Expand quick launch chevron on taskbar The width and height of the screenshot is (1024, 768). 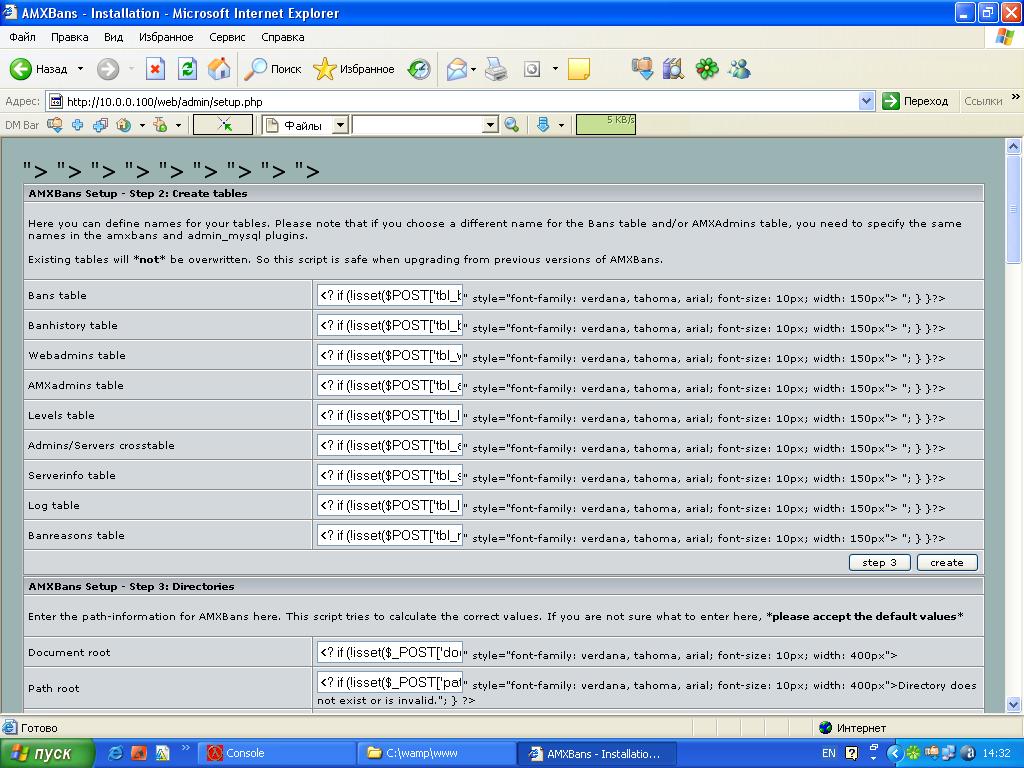click(x=185, y=748)
